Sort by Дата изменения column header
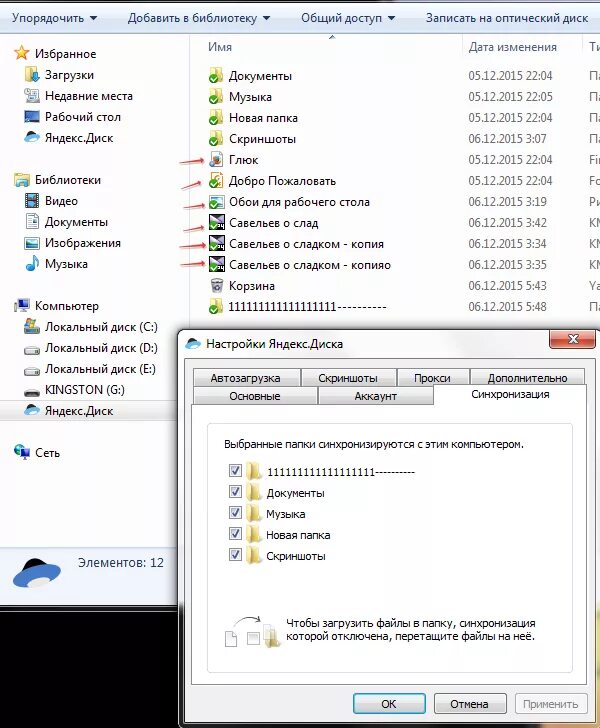 (x=512, y=47)
